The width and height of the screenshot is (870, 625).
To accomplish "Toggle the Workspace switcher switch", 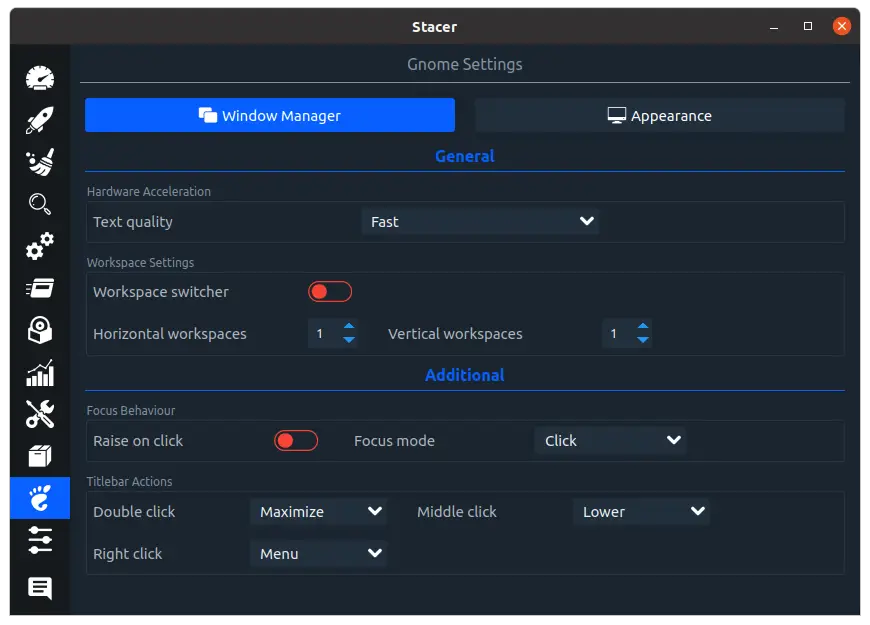I will [x=330, y=291].
